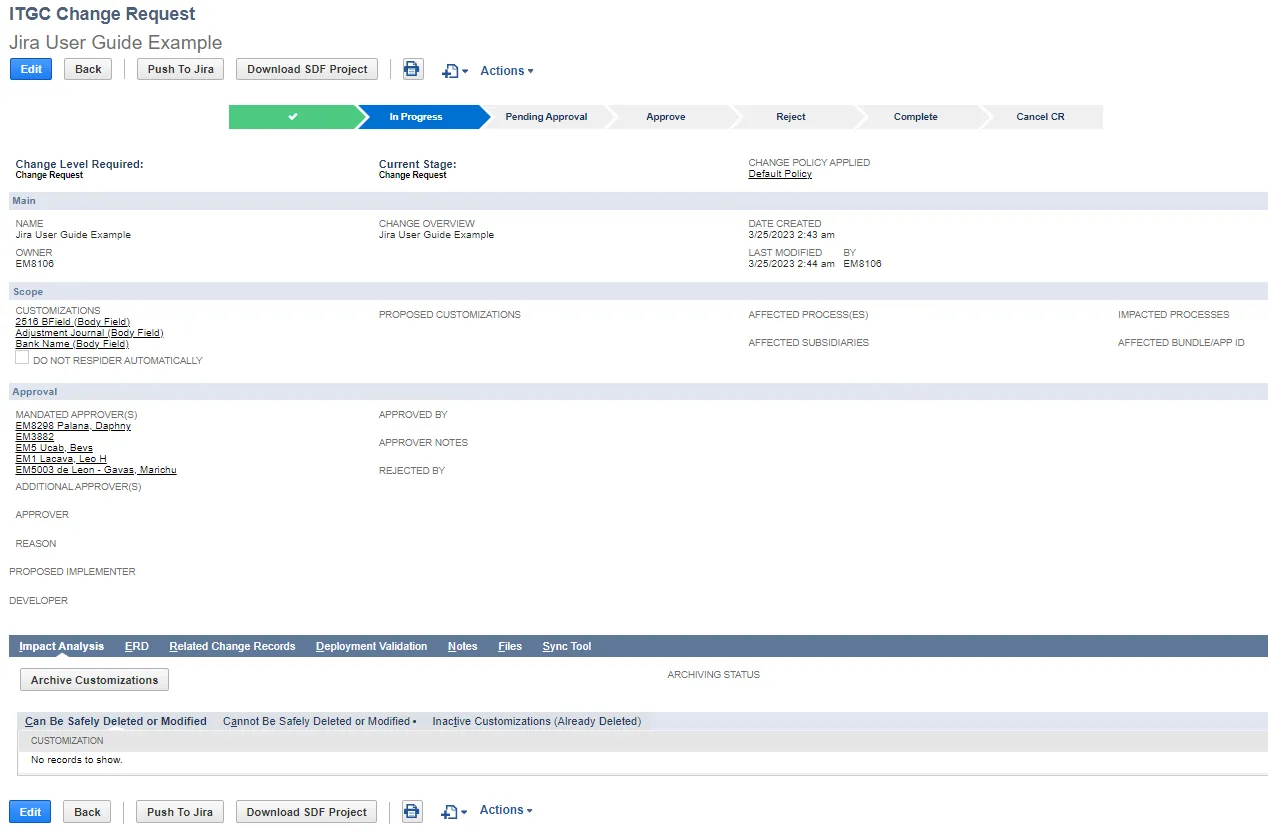Click the Scope section header

(x=638, y=292)
